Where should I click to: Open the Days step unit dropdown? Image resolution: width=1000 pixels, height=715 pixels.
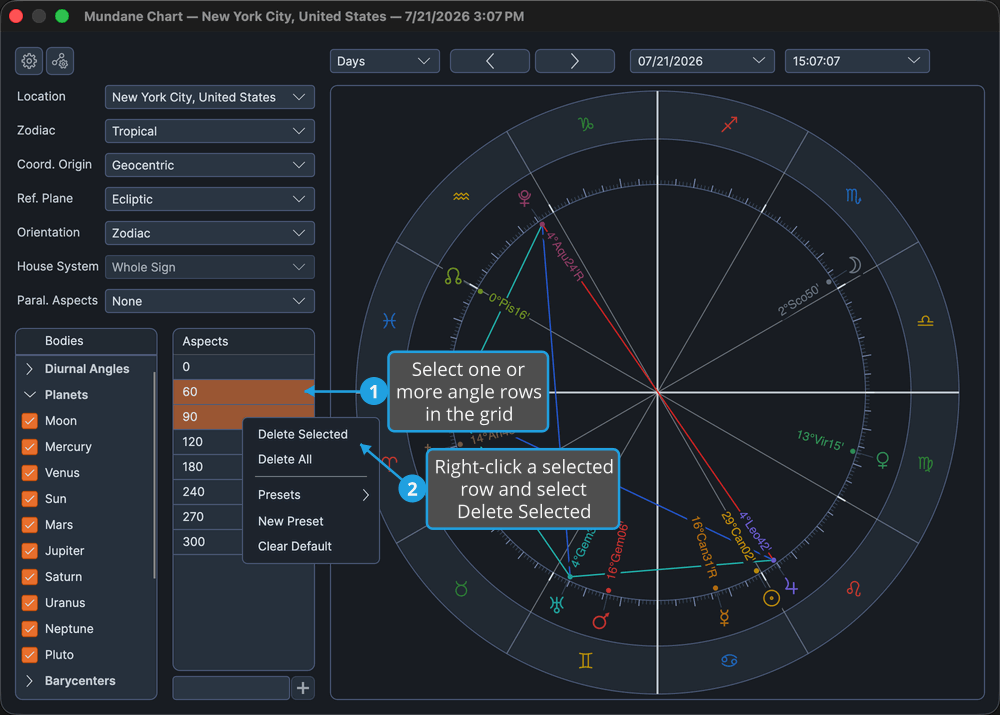coord(385,61)
